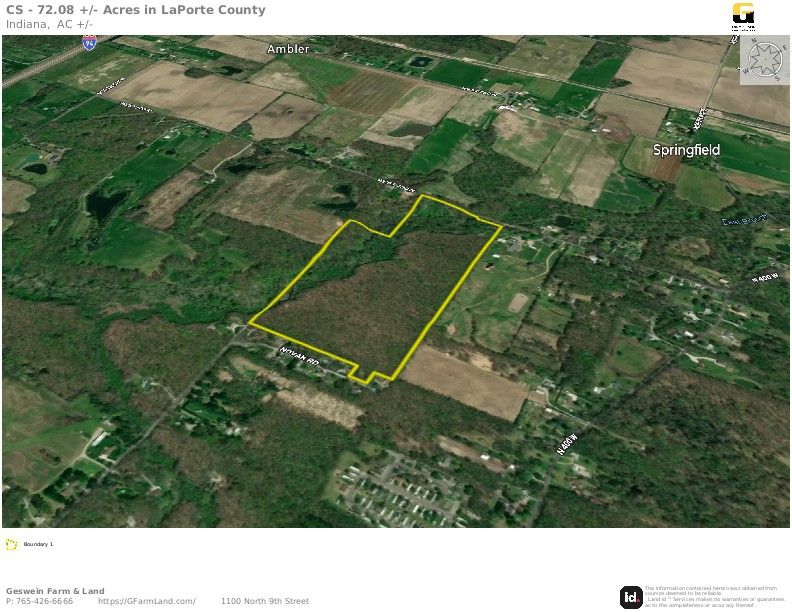This screenshot has width=792, height=612.
Task: Select the Boundary 1 legend label
Action: [38, 544]
